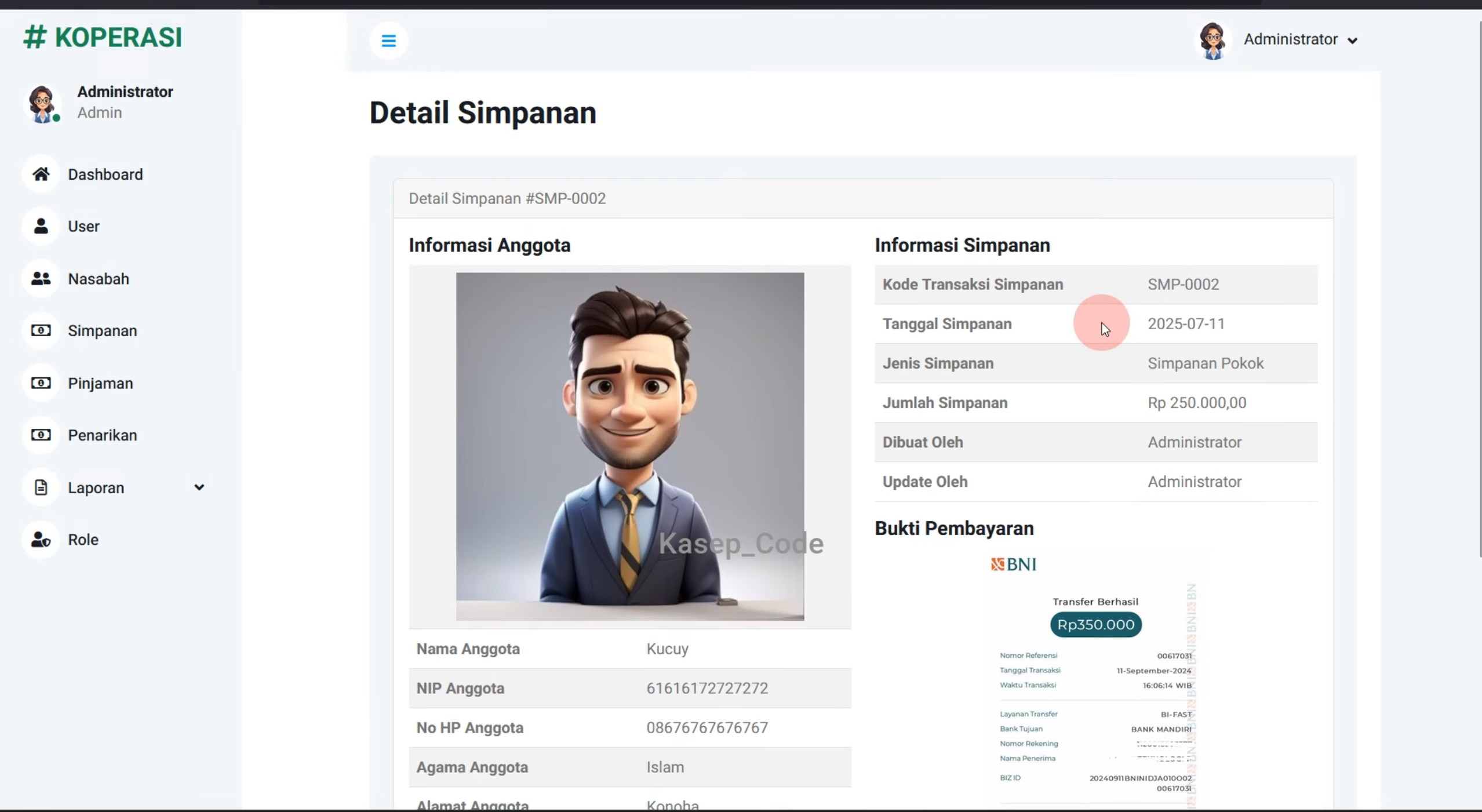Open the Role menu item
1482x812 pixels.
coord(83,540)
